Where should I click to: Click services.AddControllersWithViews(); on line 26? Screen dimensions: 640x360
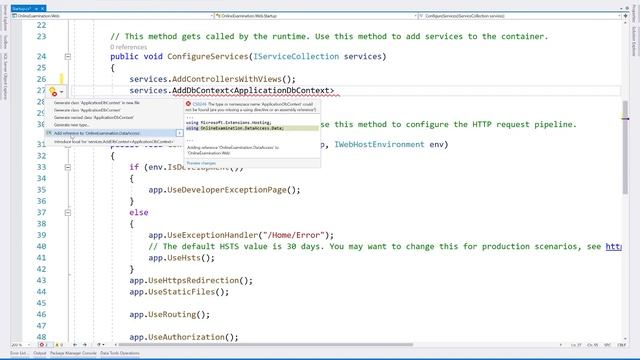pos(212,79)
